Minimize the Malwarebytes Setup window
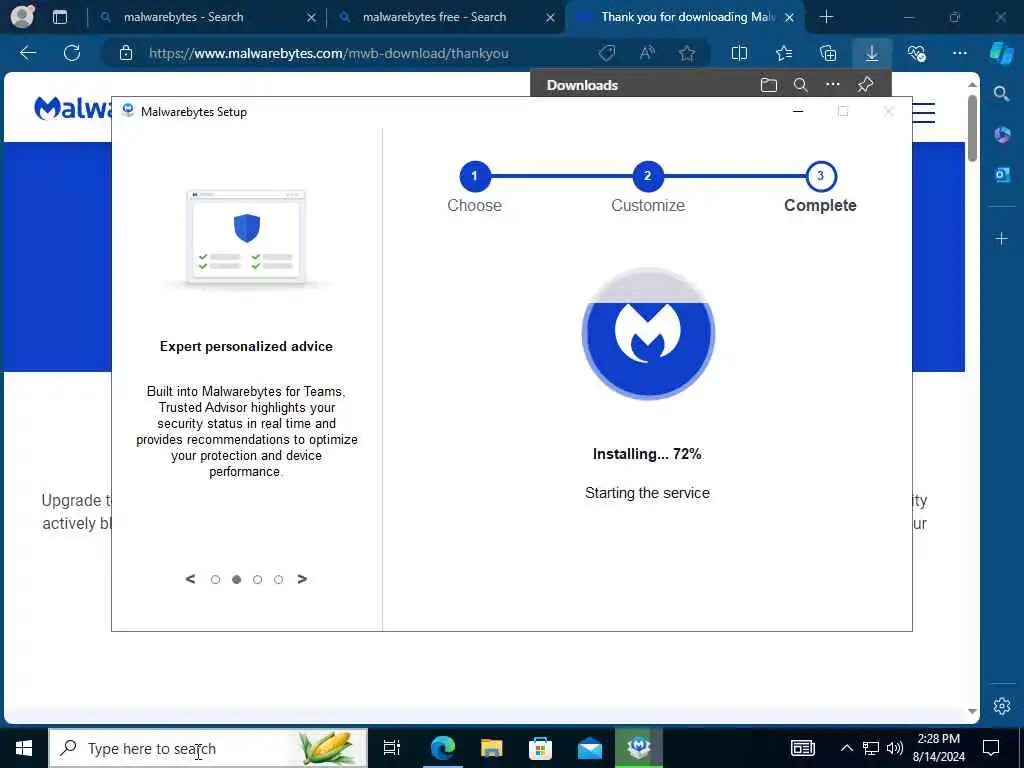 (797, 112)
